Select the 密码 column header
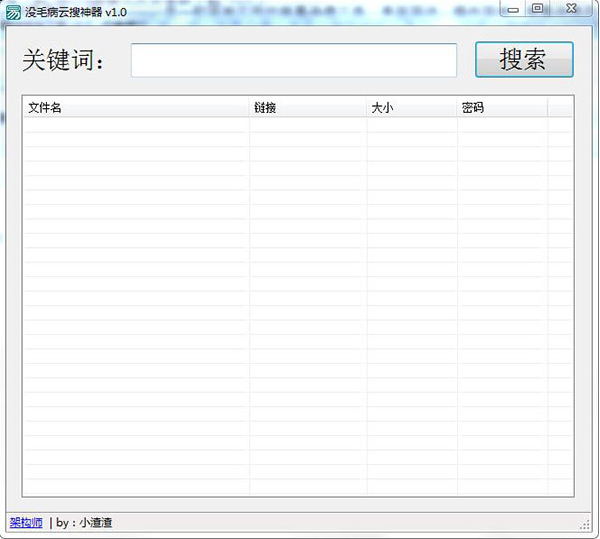 (502, 107)
